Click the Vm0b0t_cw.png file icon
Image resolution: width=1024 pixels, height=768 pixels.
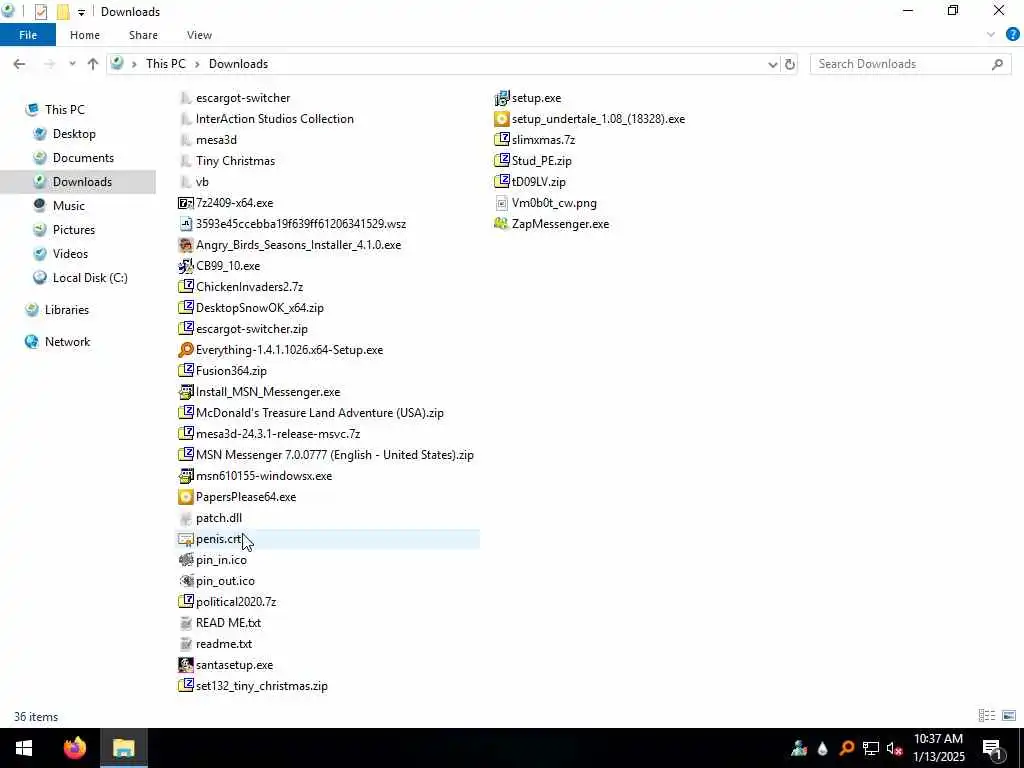(502, 203)
